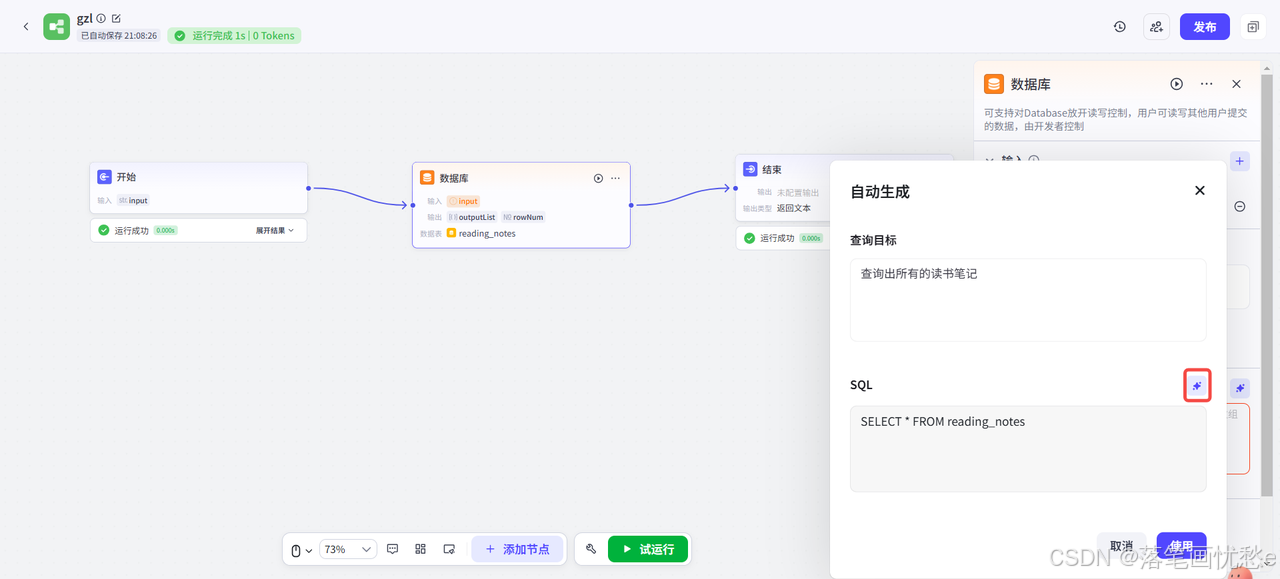1280x579 pixels.
Task: Open the mouse interaction mode dropdown
Action: coord(301,549)
